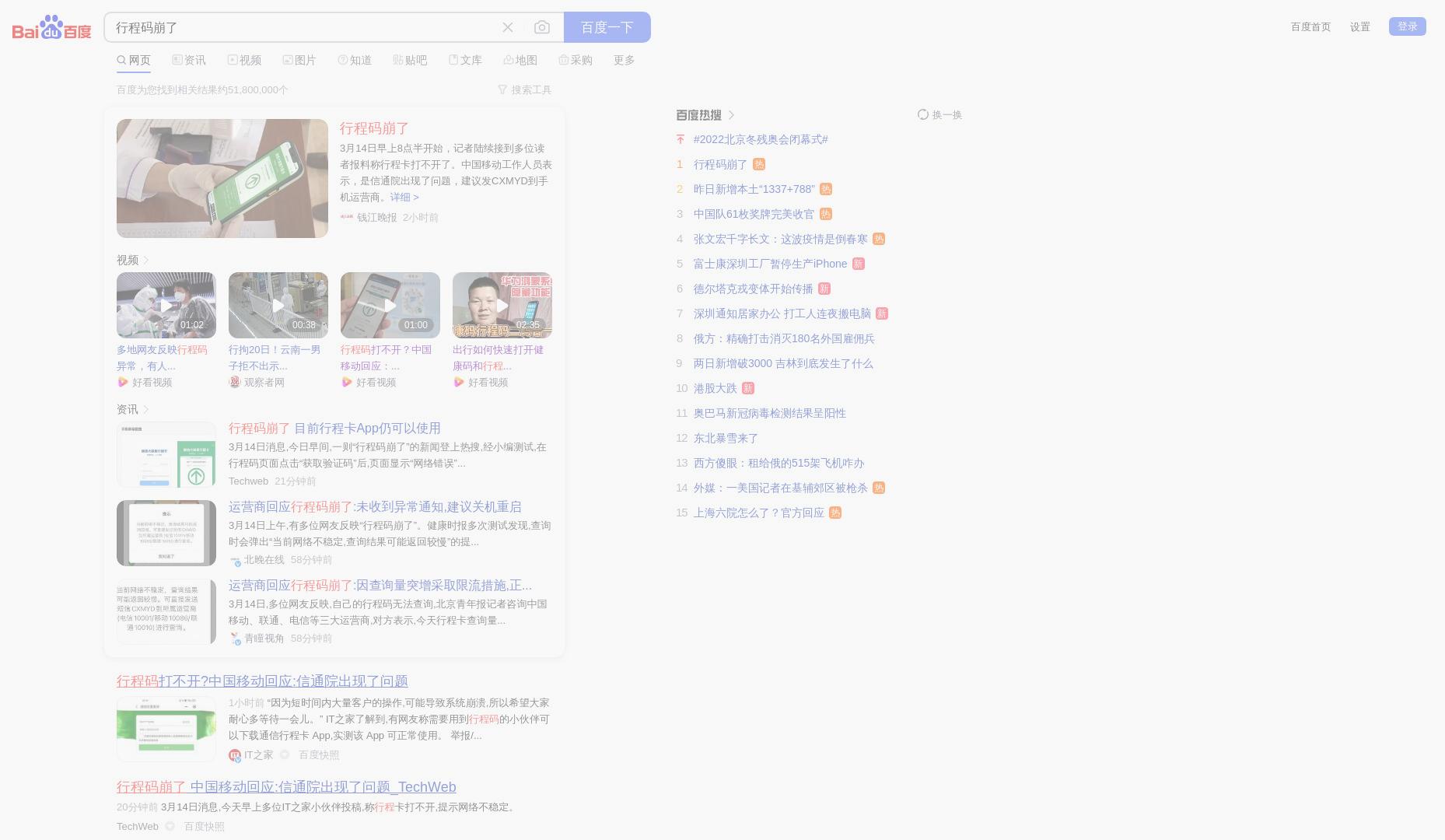Expand the 视频 section heading
Viewport: 1445px width, 840px height.
coord(132,260)
